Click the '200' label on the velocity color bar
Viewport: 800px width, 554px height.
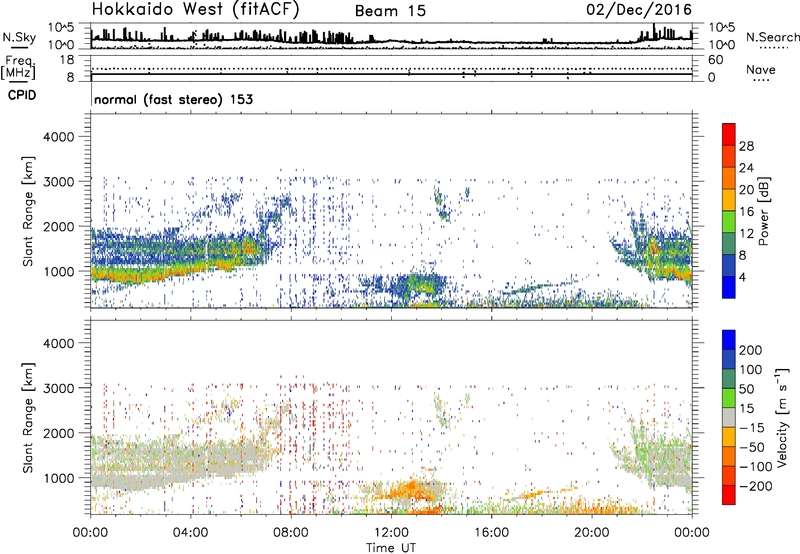click(751, 350)
